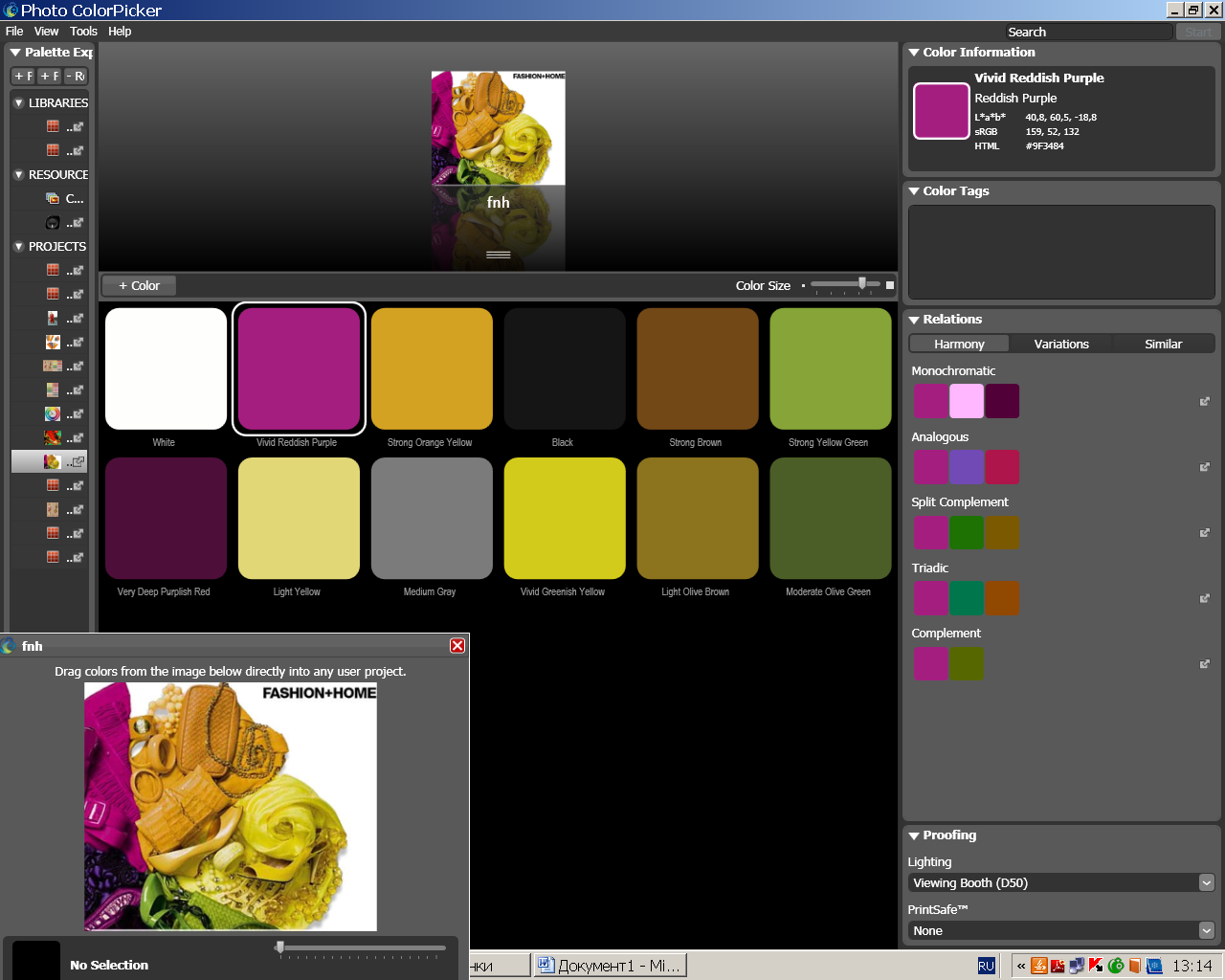This screenshot has height=980, width=1225.
Task: Pick the teal green Triadic swatch
Action: [967, 598]
